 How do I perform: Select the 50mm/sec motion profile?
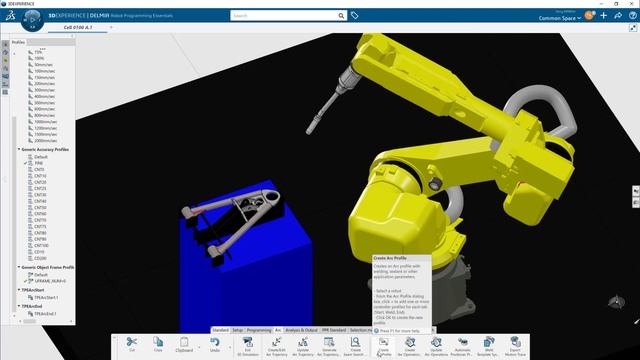(x=43, y=65)
